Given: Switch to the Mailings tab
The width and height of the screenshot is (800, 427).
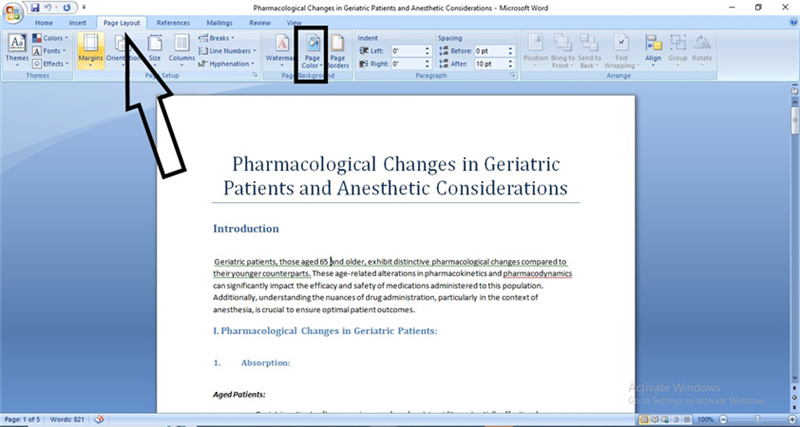Looking at the screenshot, I should click(219, 23).
